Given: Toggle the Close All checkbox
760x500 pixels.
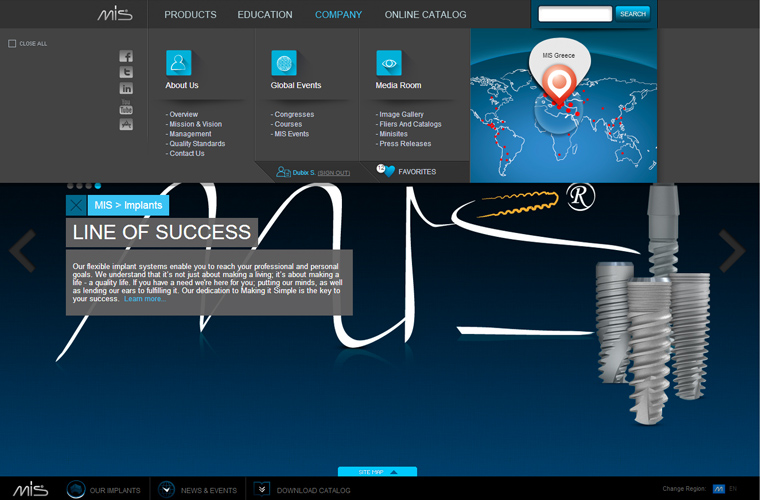Looking at the screenshot, I should coord(12,44).
